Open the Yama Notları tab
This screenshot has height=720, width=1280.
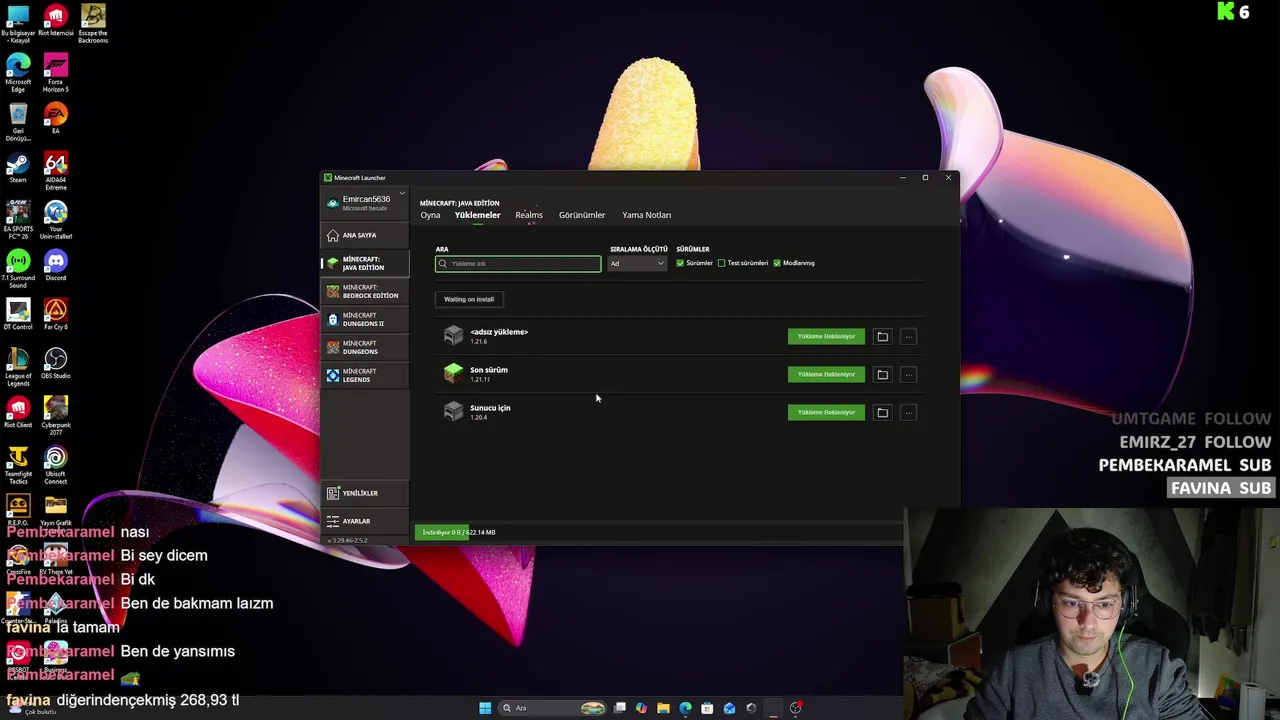click(x=646, y=215)
